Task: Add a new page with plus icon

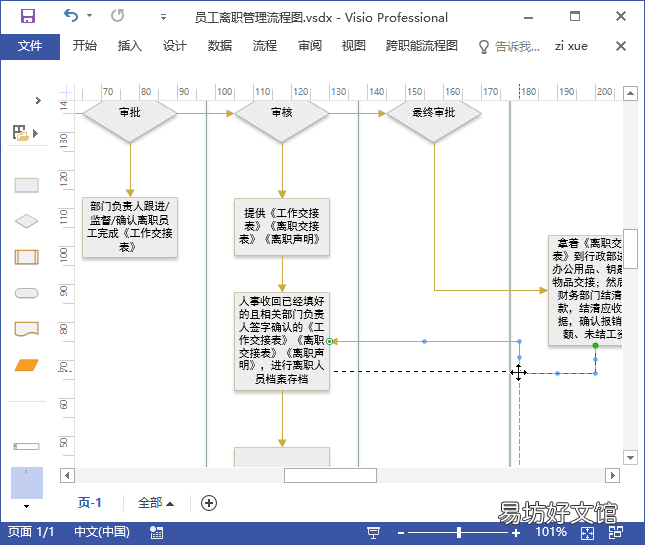Action: [x=209, y=503]
